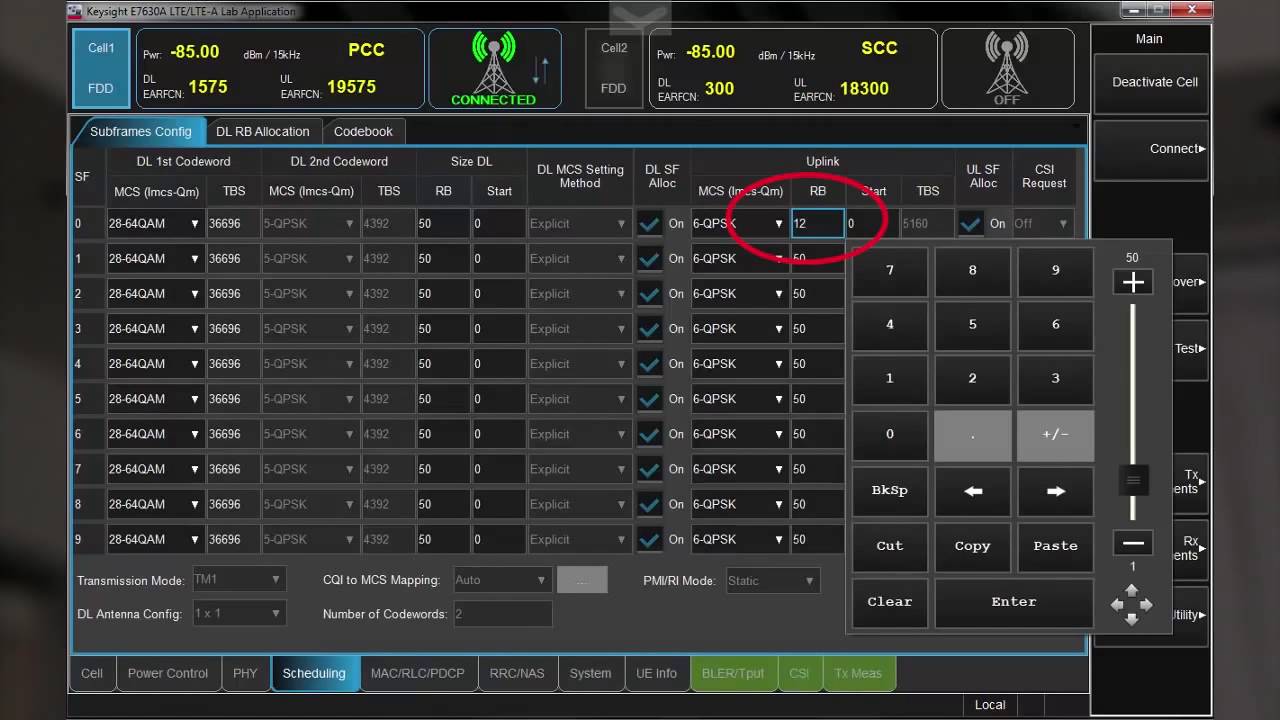The image size is (1280, 720).
Task: Toggle UL SF Alloc checkbox for subframe 0
Action: click(970, 224)
